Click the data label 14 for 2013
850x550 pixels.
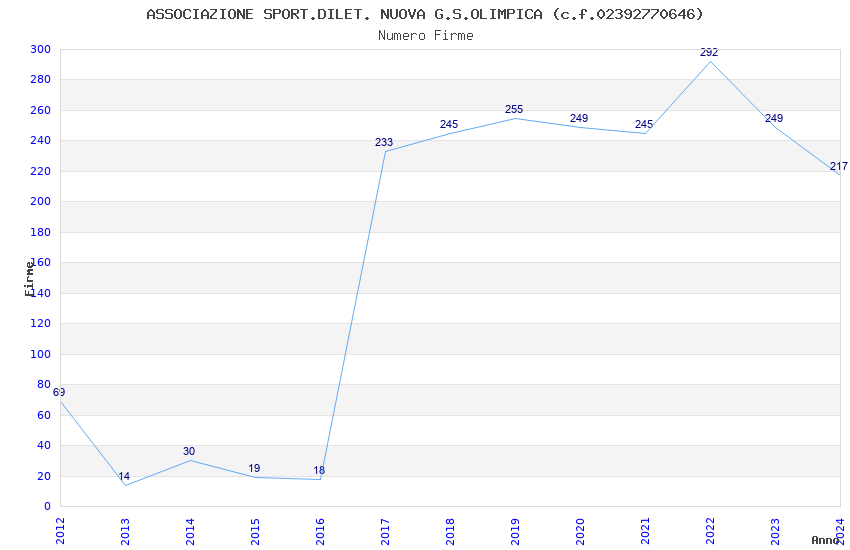(124, 476)
